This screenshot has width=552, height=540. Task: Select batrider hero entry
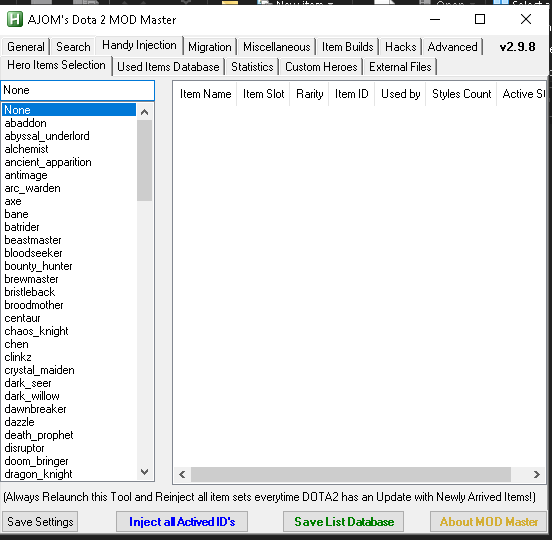pyautogui.click(x=69, y=227)
